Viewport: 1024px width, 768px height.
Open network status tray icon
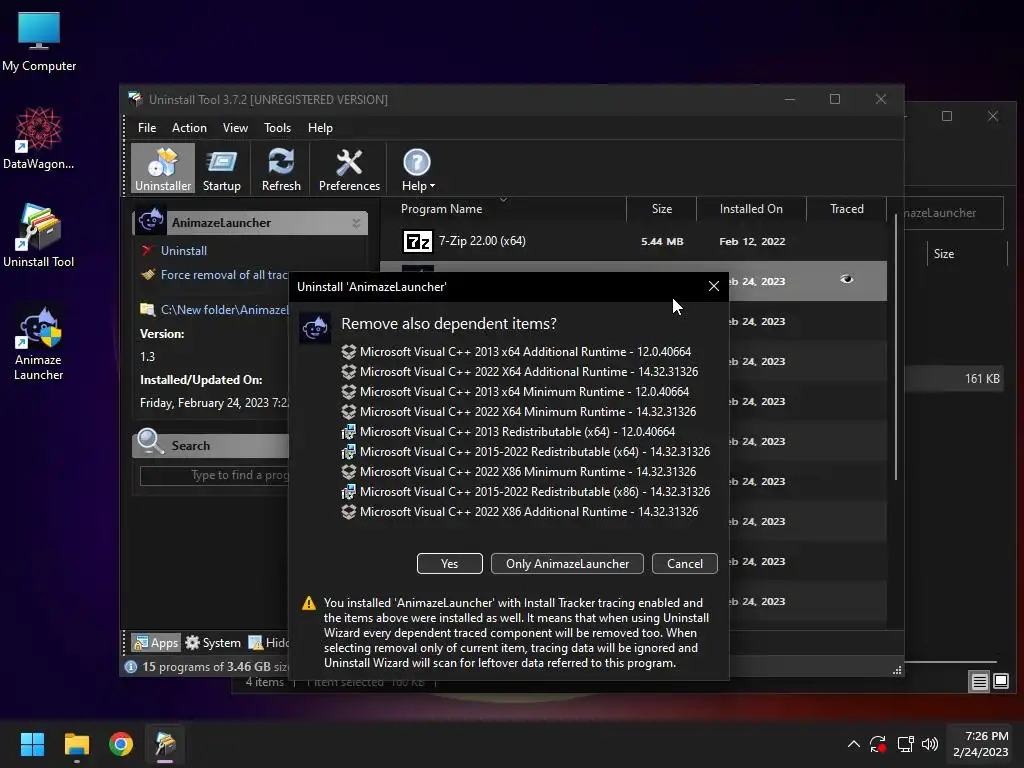905,744
